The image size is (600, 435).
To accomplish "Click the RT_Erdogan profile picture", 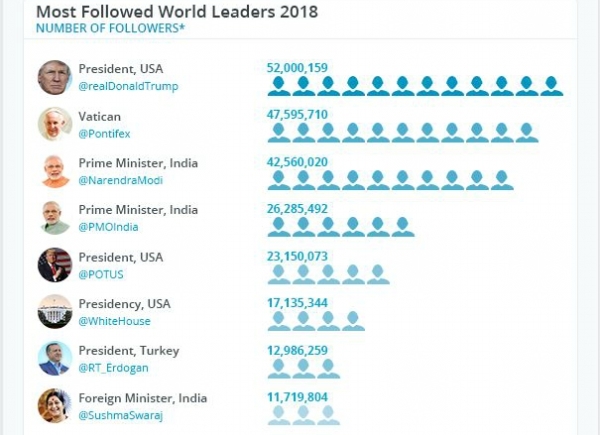I will point(55,358).
